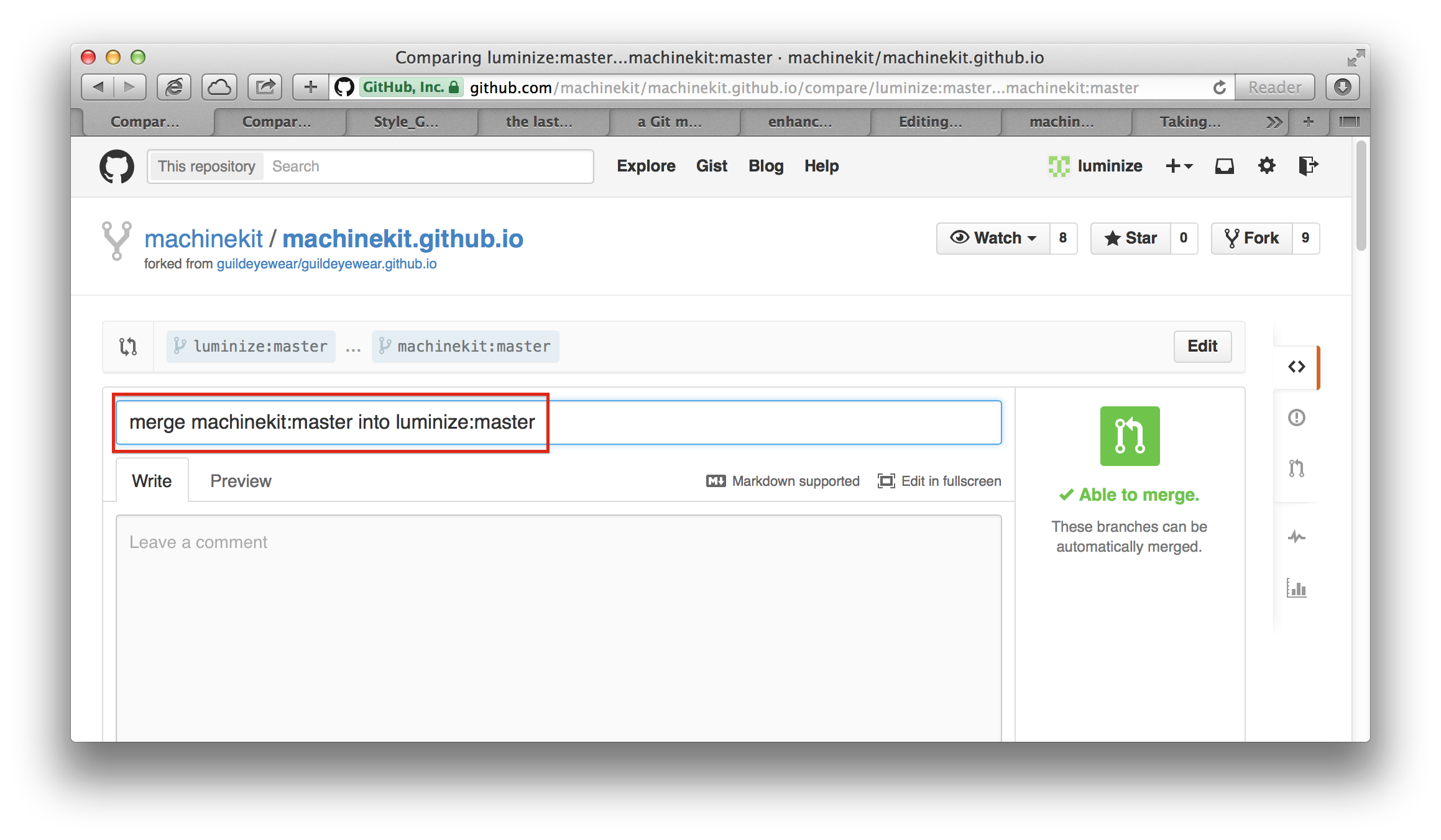Open machinekit.github.io repository link

403,239
